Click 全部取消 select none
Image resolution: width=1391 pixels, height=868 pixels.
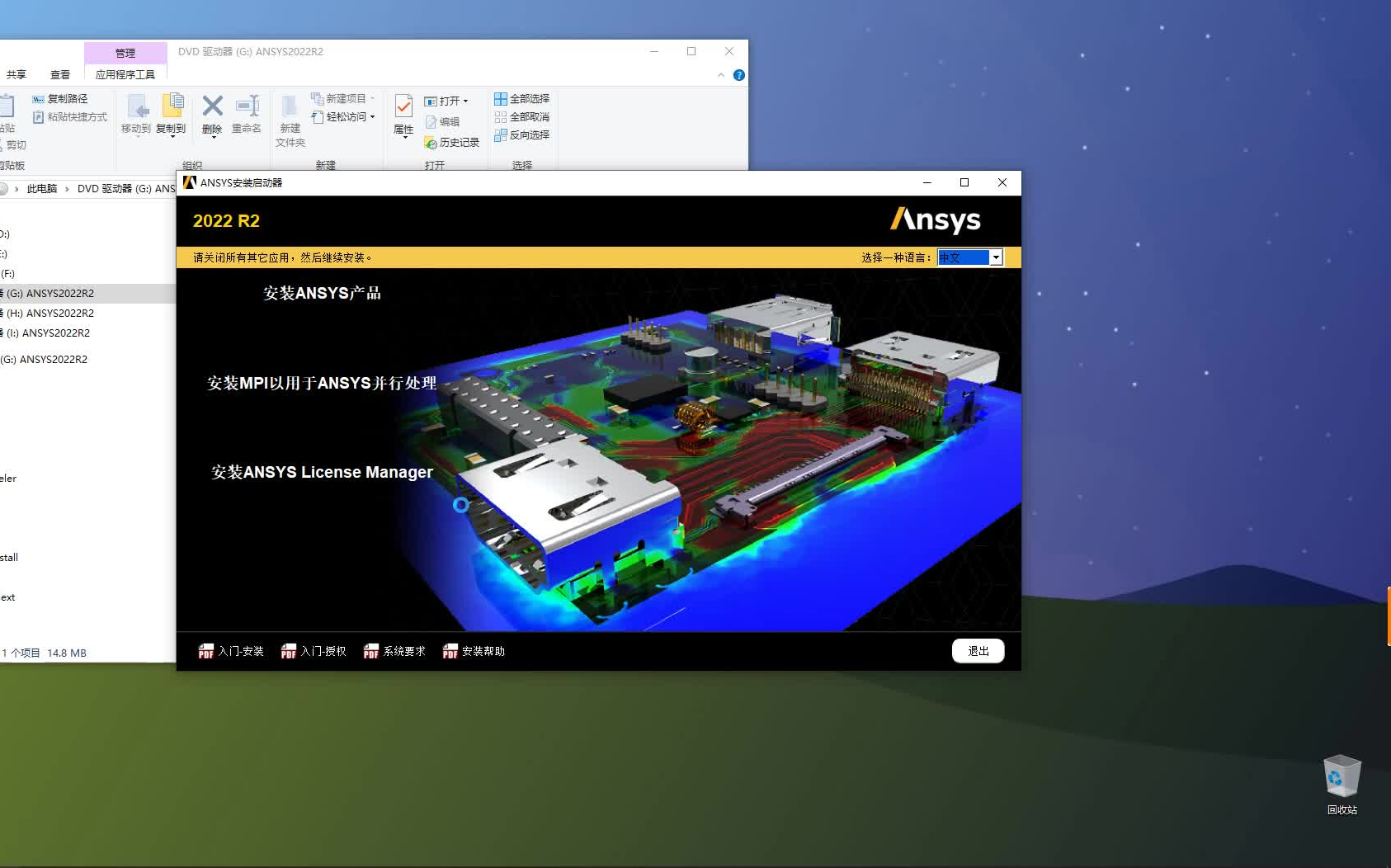pyautogui.click(x=521, y=117)
